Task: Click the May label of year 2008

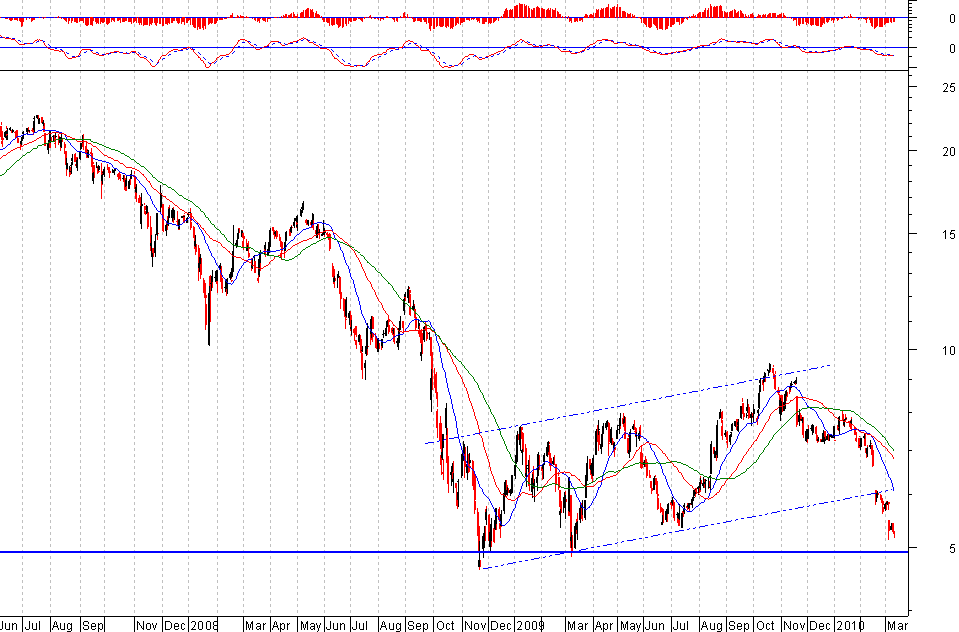Action: click(x=311, y=625)
